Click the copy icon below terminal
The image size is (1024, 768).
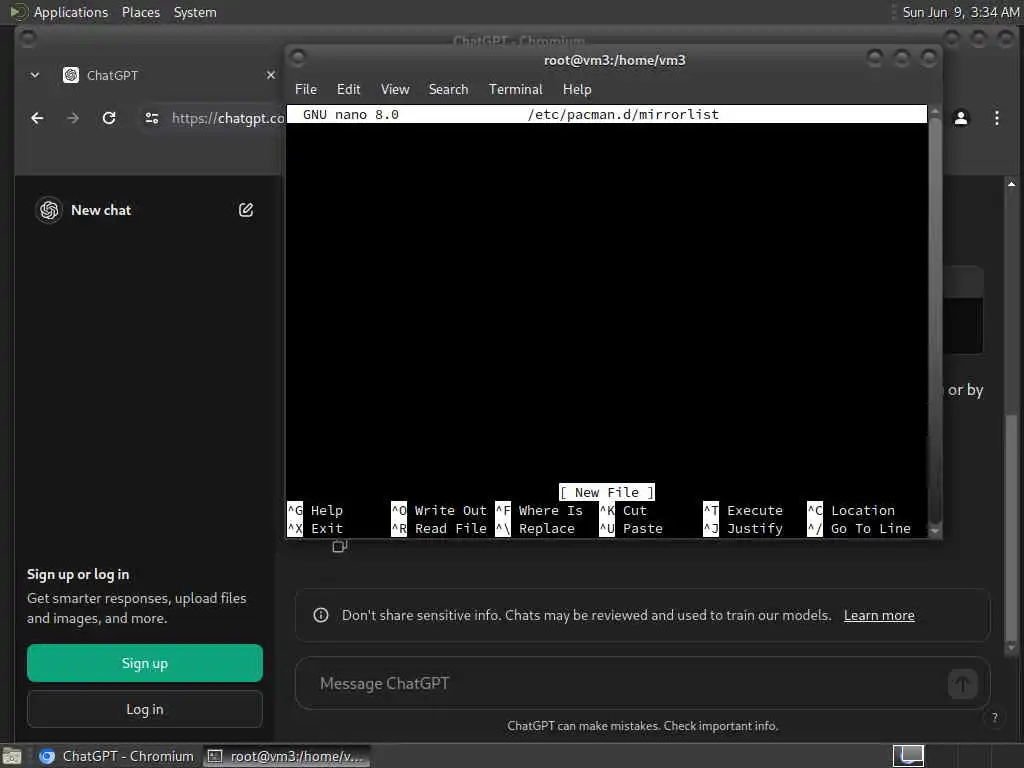[x=340, y=546]
